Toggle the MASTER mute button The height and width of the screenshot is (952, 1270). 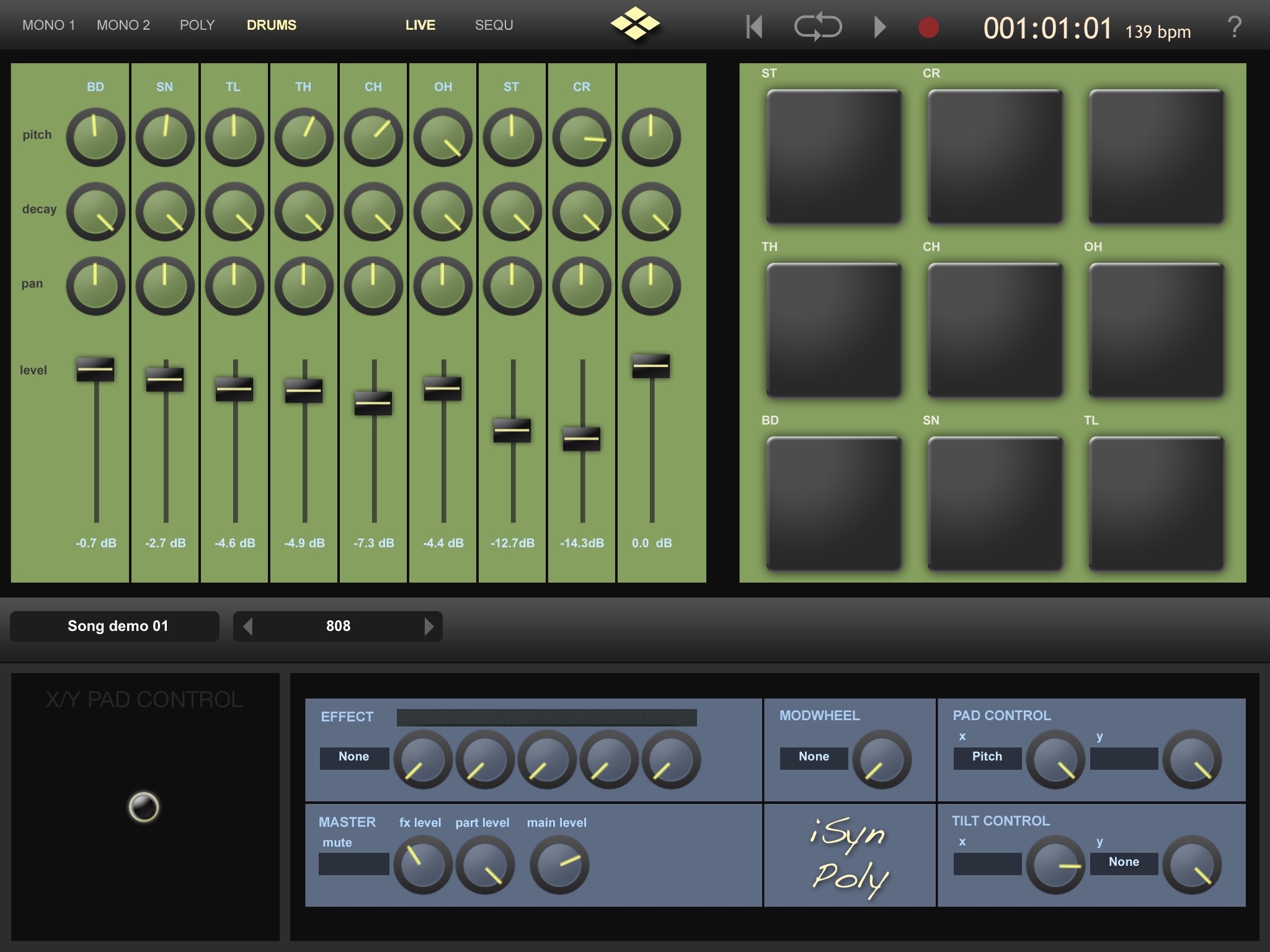[x=354, y=863]
